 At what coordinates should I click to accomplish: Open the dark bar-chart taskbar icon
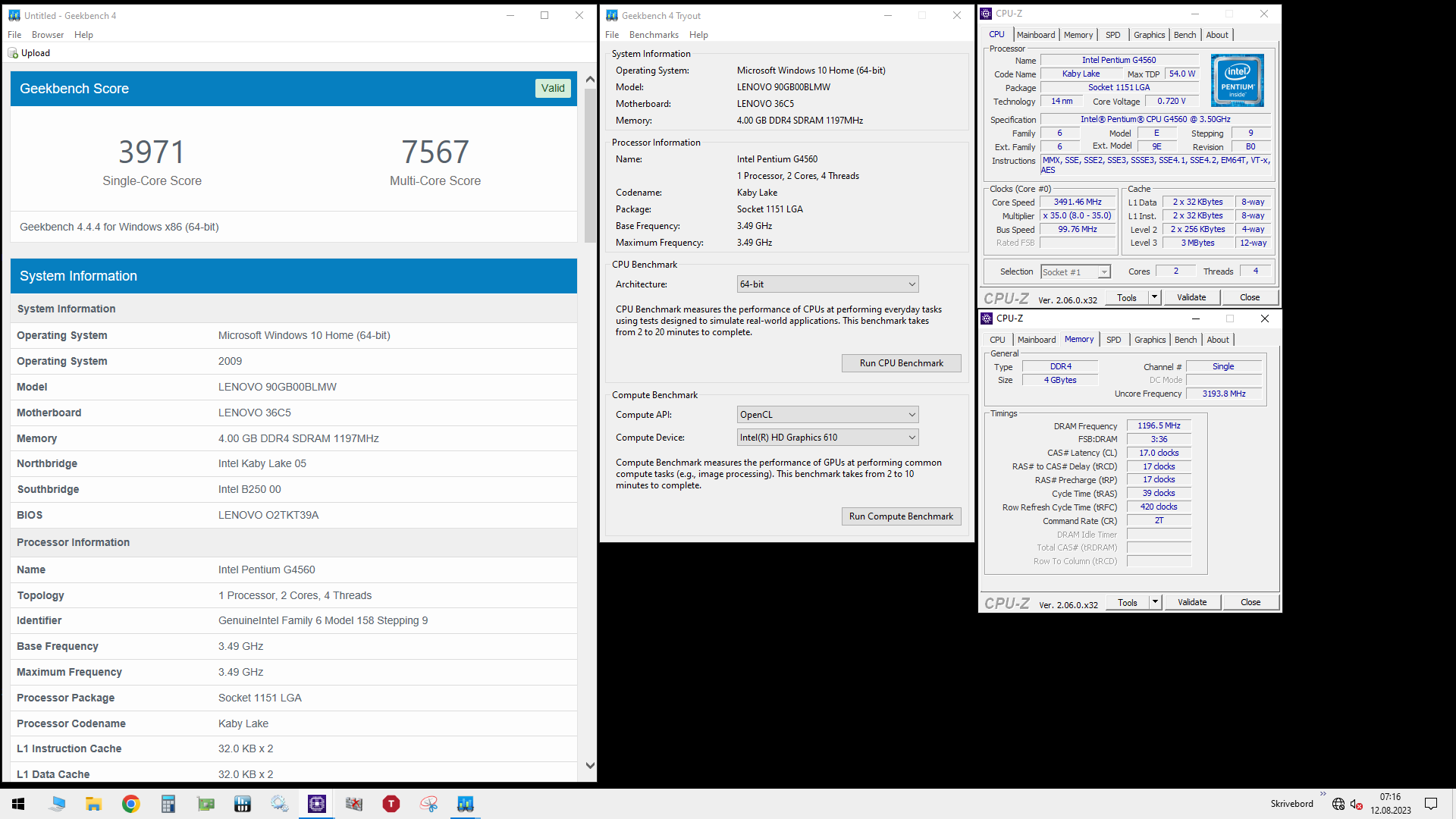(x=243, y=804)
